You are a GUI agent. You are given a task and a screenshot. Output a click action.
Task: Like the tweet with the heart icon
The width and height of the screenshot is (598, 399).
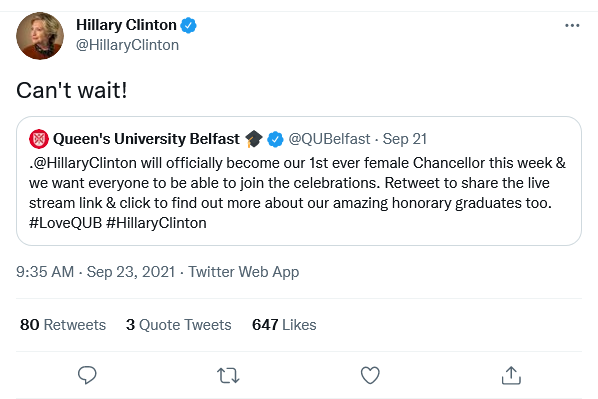click(x=370, y=375)
